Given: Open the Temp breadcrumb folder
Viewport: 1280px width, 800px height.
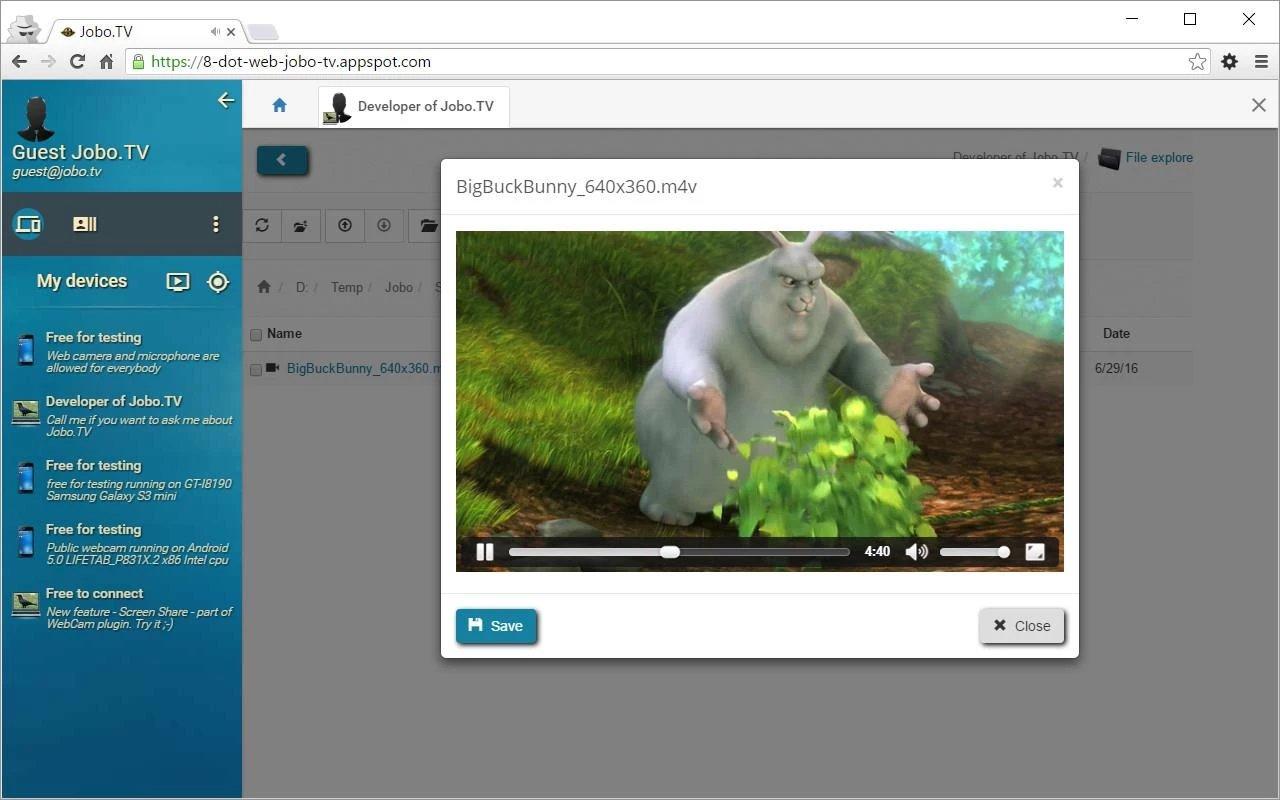Looking at the screenshot, I should click(347, 287).
